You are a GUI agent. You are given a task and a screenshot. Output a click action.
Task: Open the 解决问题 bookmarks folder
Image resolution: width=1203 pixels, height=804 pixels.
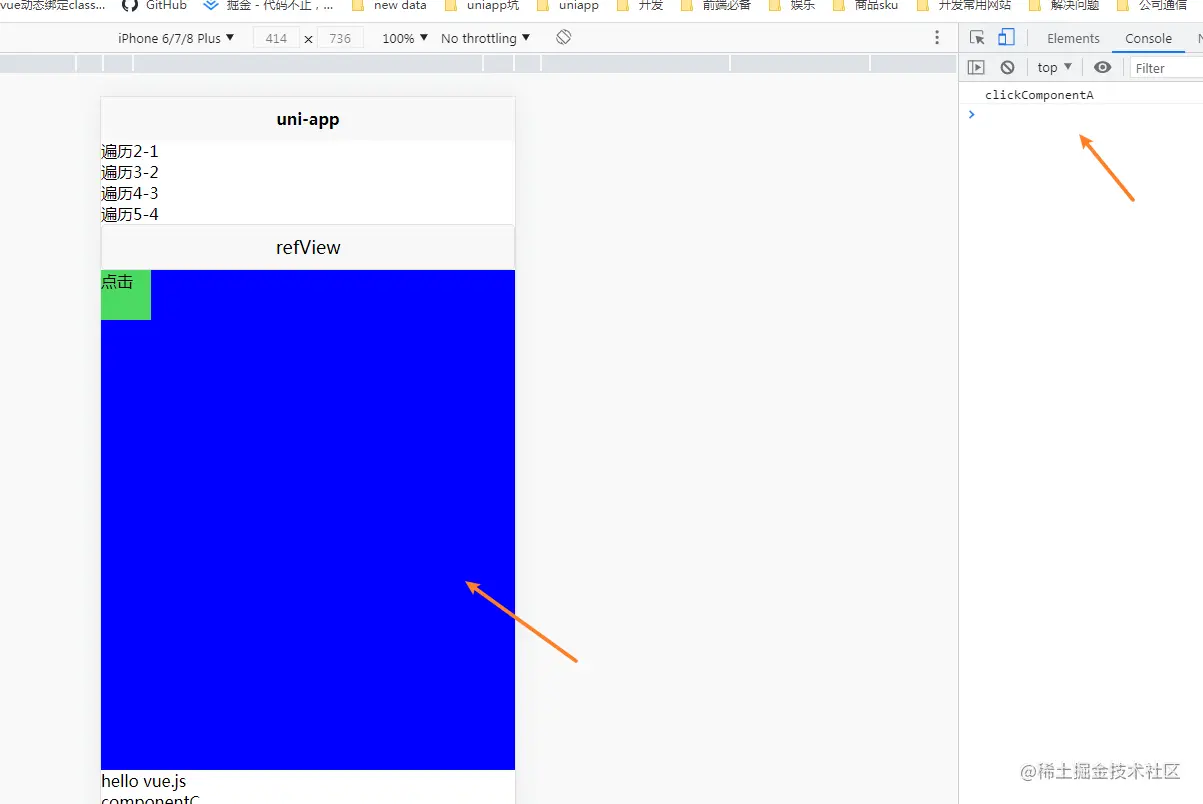coord(1064,5)
